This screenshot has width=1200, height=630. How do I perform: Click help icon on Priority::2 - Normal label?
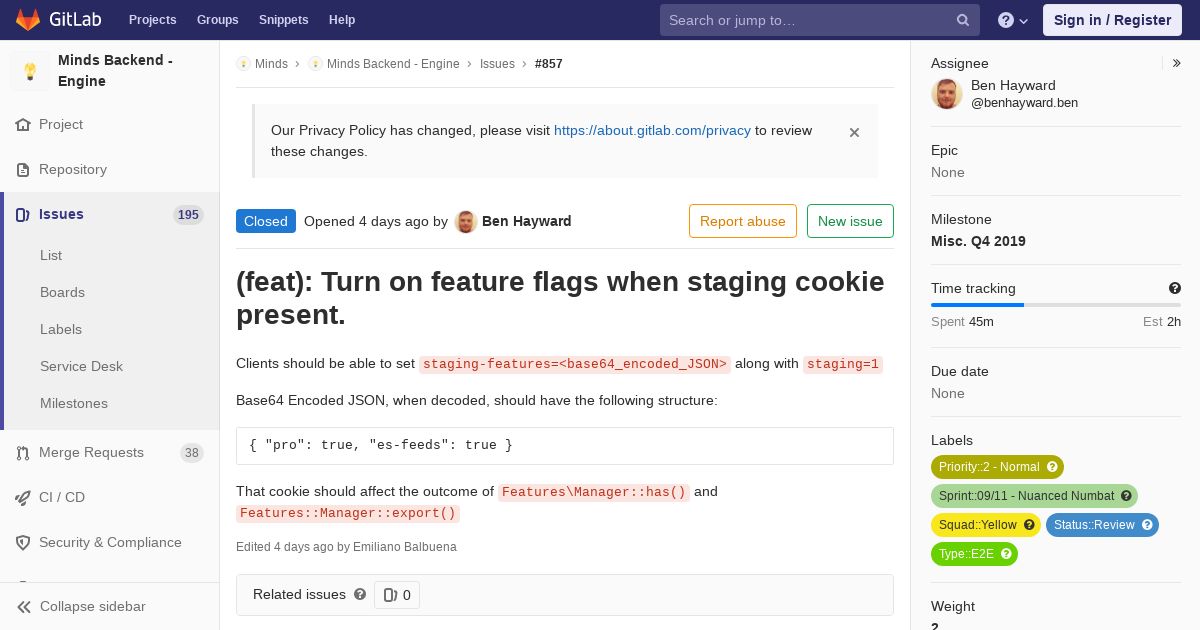point(1052,467)
